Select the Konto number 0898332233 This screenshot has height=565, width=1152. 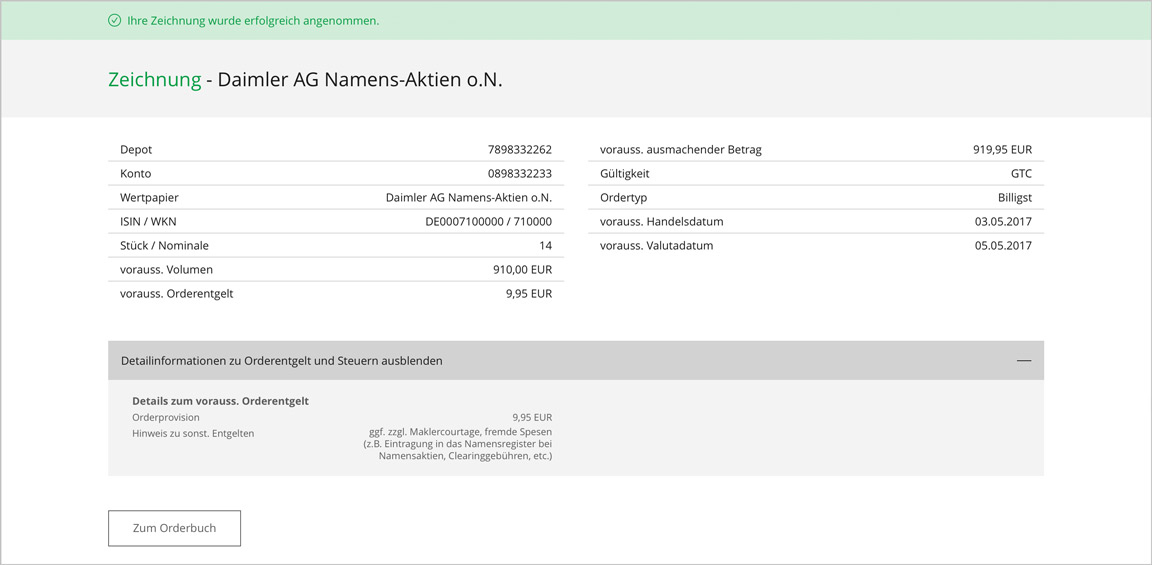[519, 174]
